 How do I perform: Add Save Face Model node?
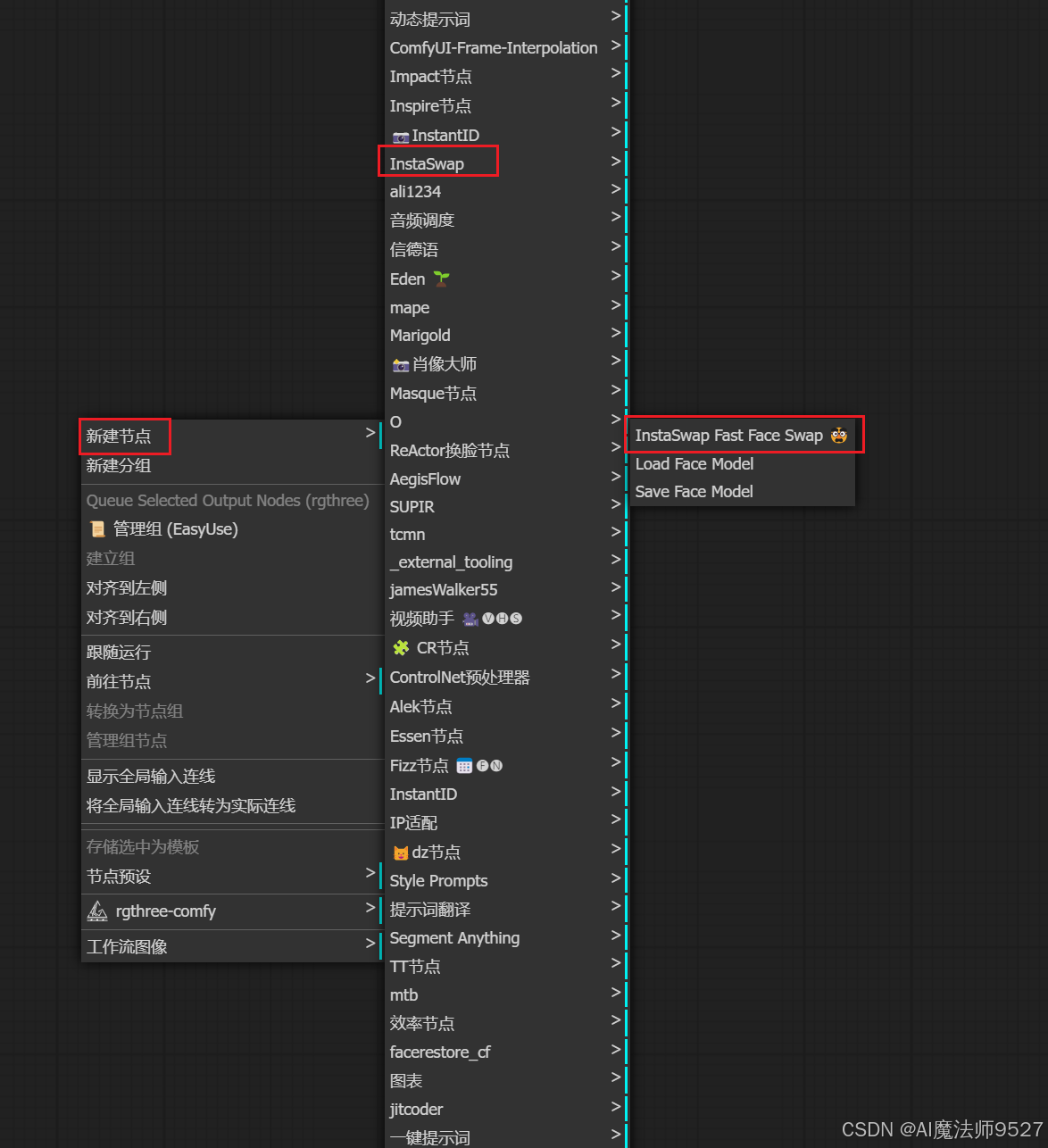[743, 492]
